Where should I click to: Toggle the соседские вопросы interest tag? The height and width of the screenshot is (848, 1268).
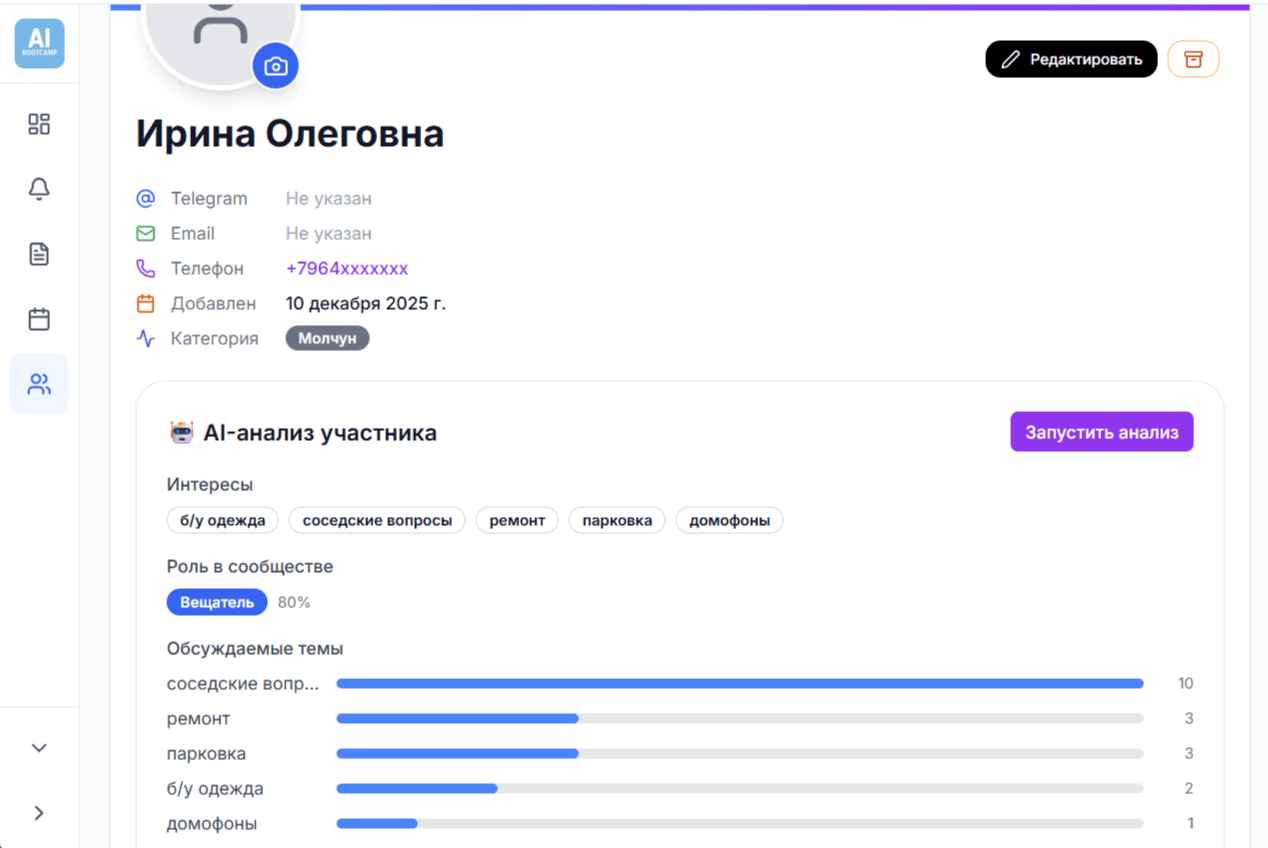click(377, 520)
